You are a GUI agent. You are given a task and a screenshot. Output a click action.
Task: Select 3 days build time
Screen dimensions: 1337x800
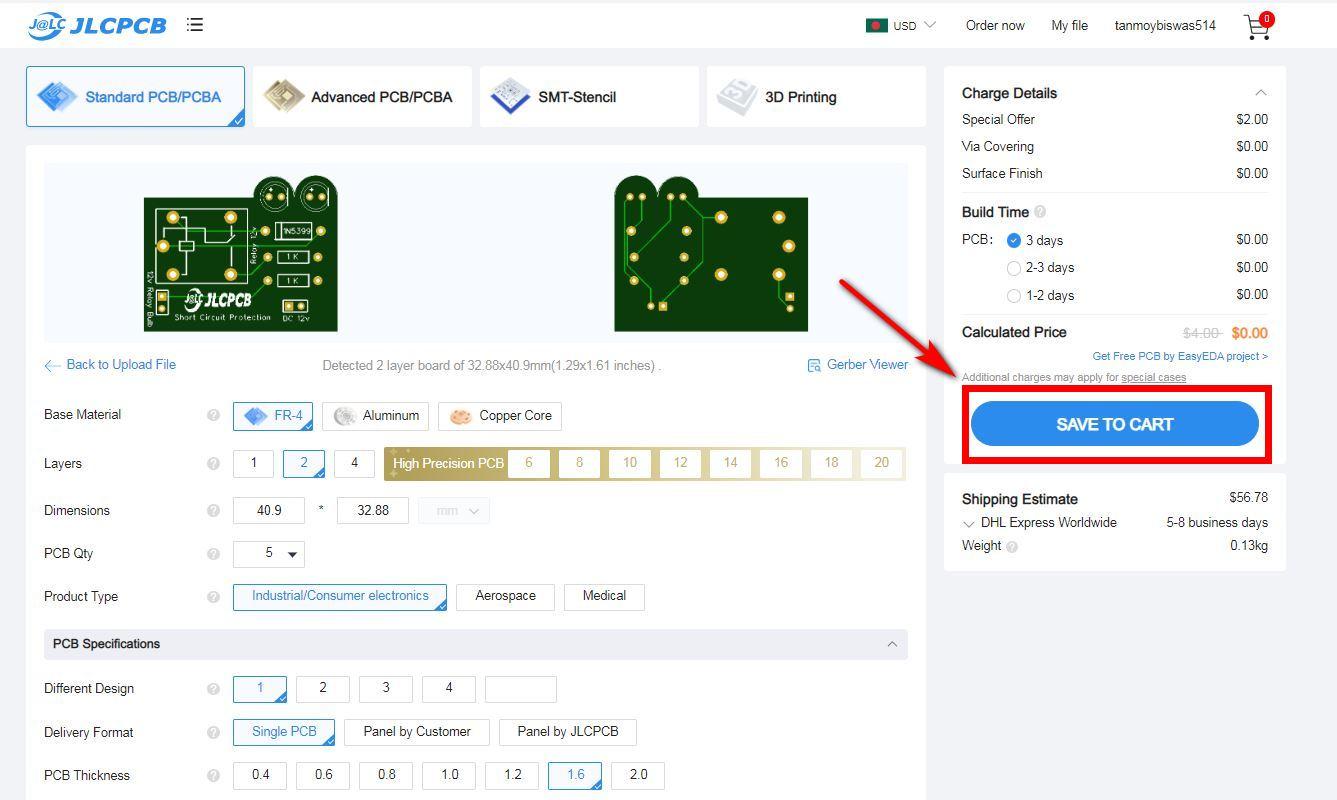pyautogui.click(x=1014, y=241)
